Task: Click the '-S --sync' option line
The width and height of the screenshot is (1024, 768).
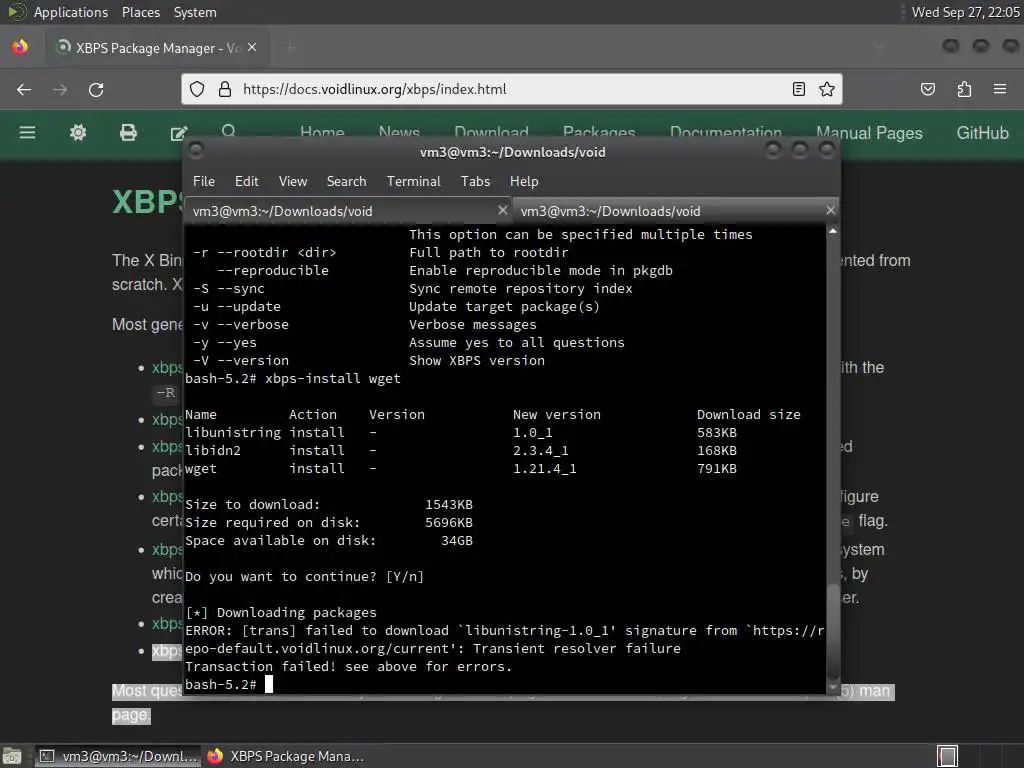Action: click(x=413, y=289)
